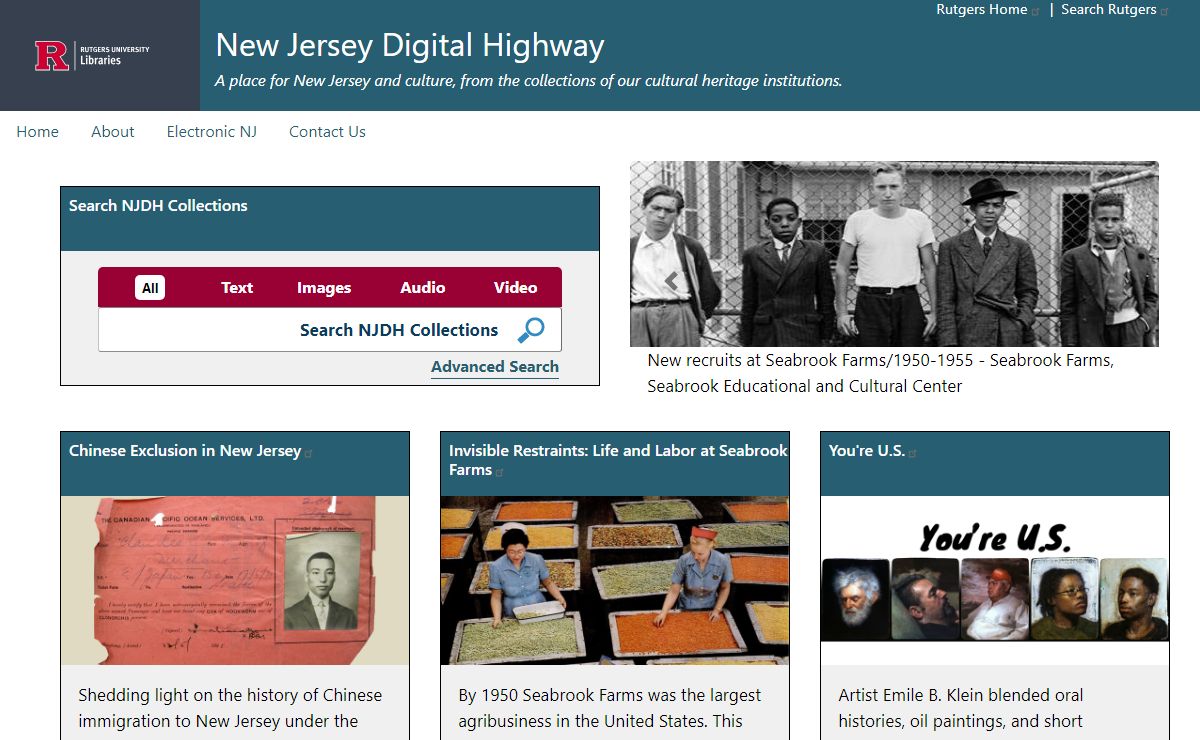The width and height of the screenshot is (1200, 740).
Task: Click the magnifying glass search icon
Action: pos(531,330)
